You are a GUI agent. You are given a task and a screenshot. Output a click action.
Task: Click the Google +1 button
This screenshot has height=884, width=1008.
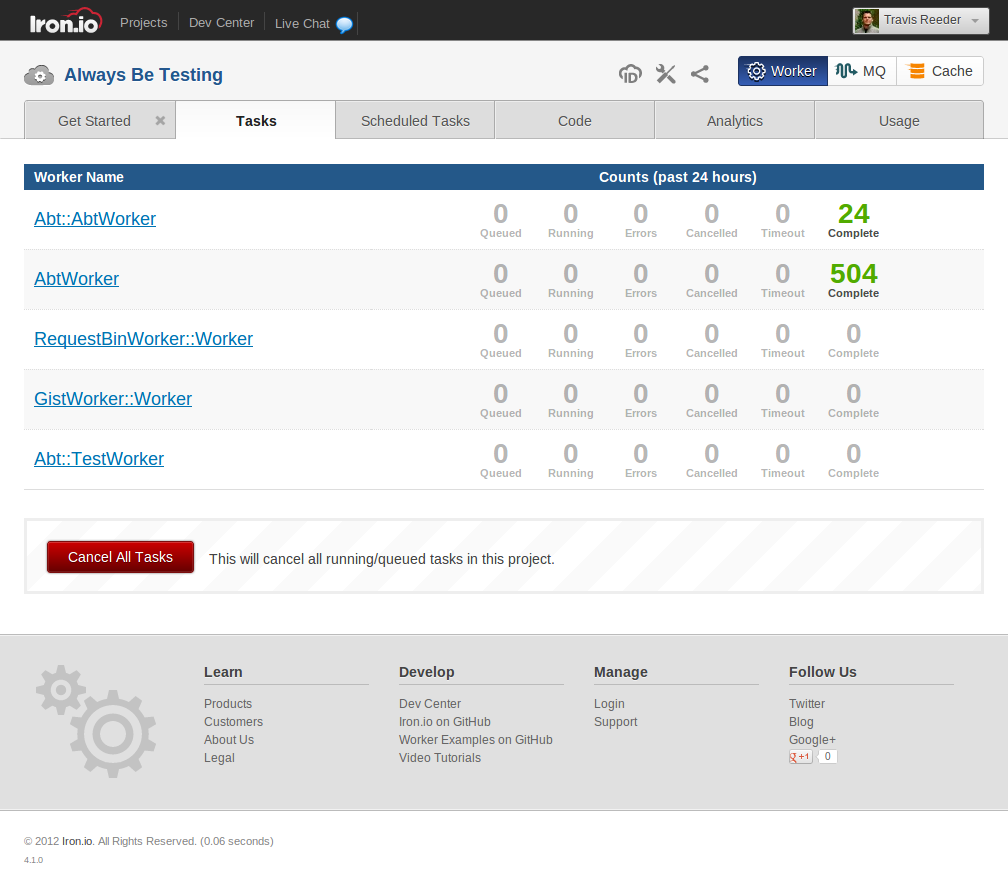801,757
